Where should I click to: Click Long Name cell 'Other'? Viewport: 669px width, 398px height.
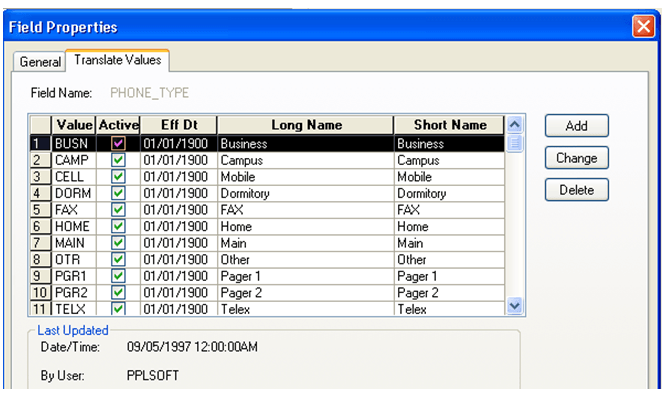tap(305, 259)
